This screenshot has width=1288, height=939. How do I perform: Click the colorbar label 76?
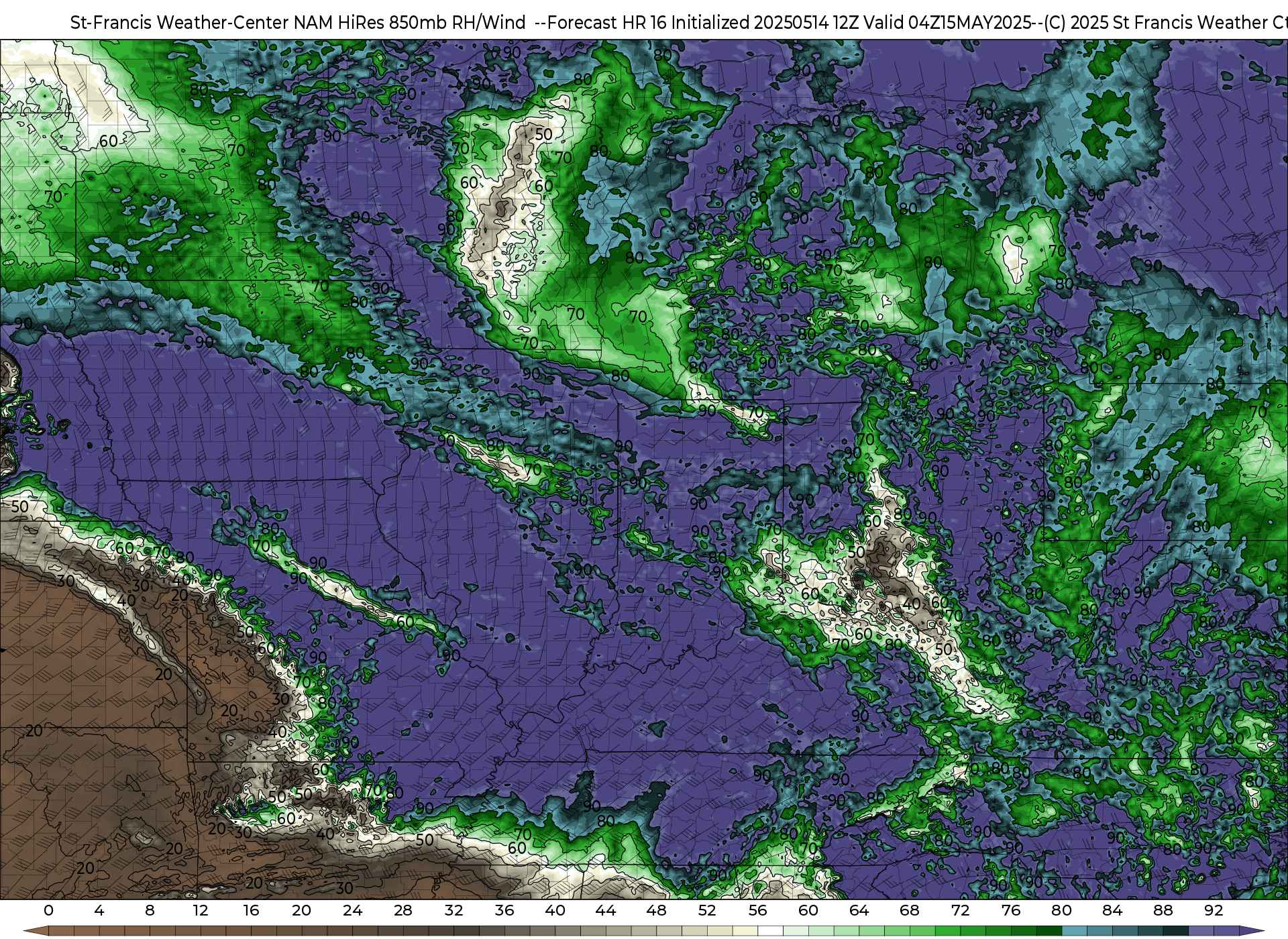tap(1011, 910)
